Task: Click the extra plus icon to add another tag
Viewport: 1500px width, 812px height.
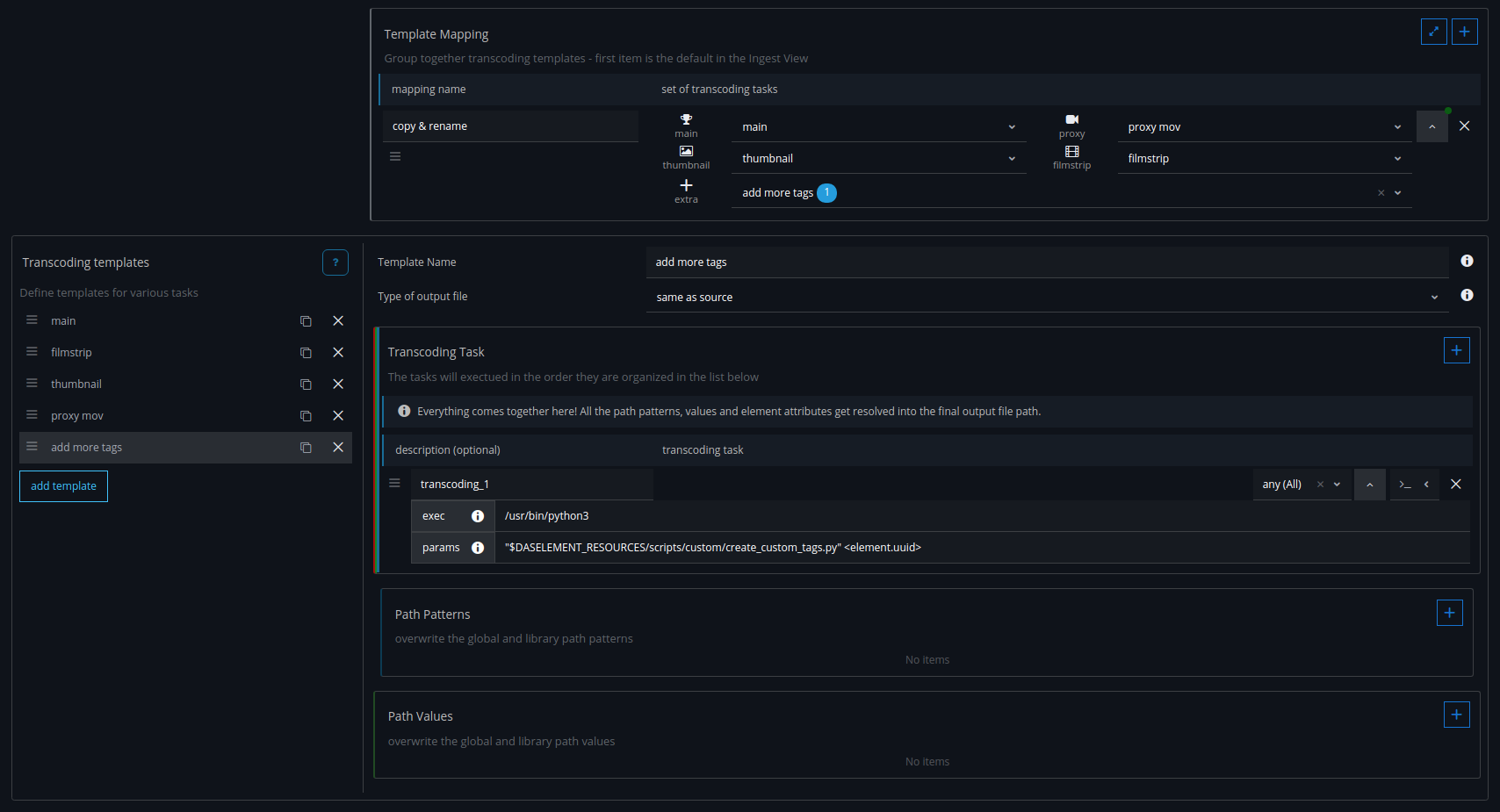Action: pos(686,185)
